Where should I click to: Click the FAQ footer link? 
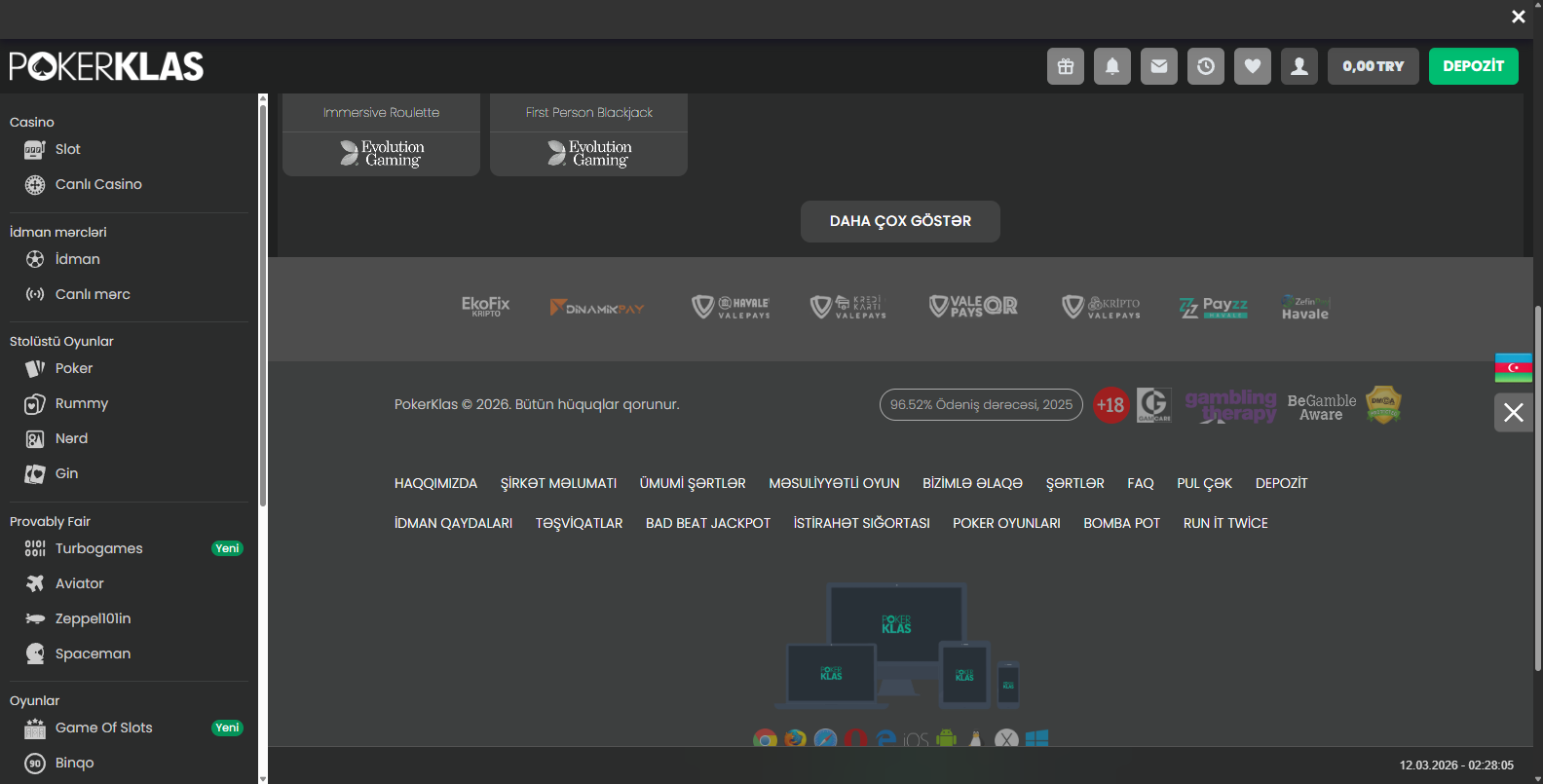[x=1140, y=483]
